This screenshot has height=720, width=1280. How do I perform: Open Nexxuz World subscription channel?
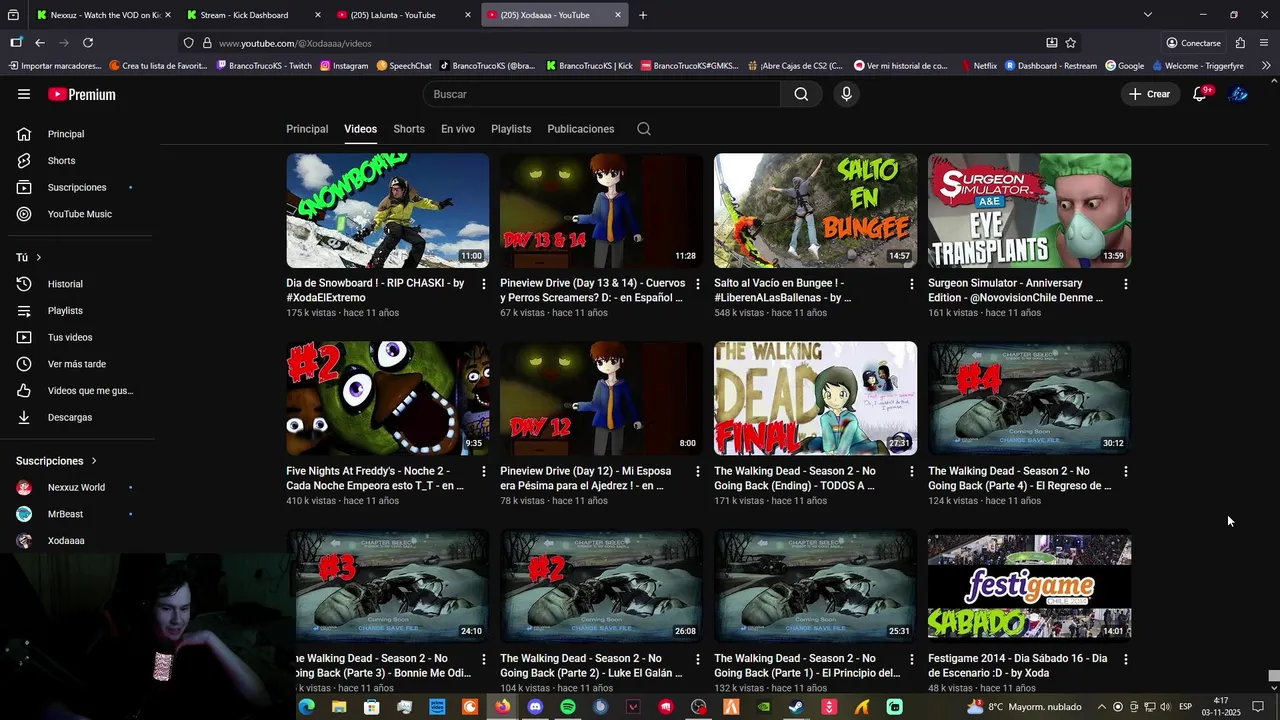[82, 488]
